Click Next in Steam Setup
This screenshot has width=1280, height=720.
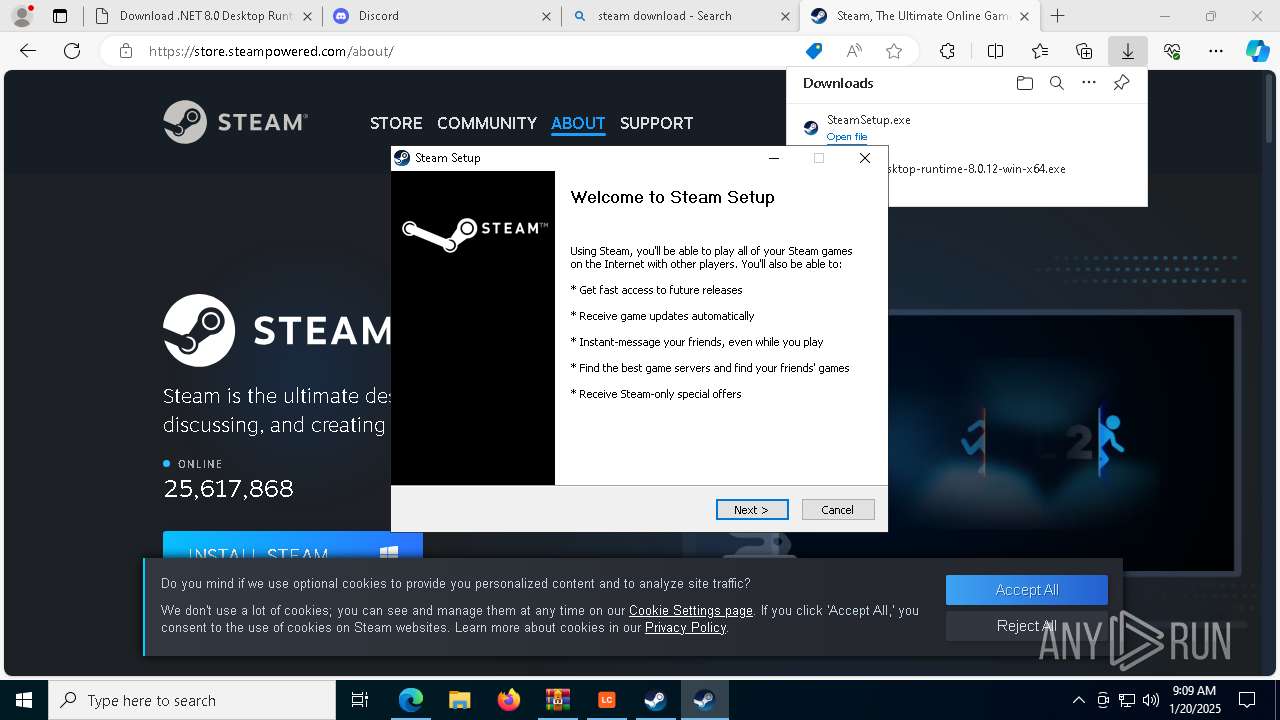tap(752, 510)
